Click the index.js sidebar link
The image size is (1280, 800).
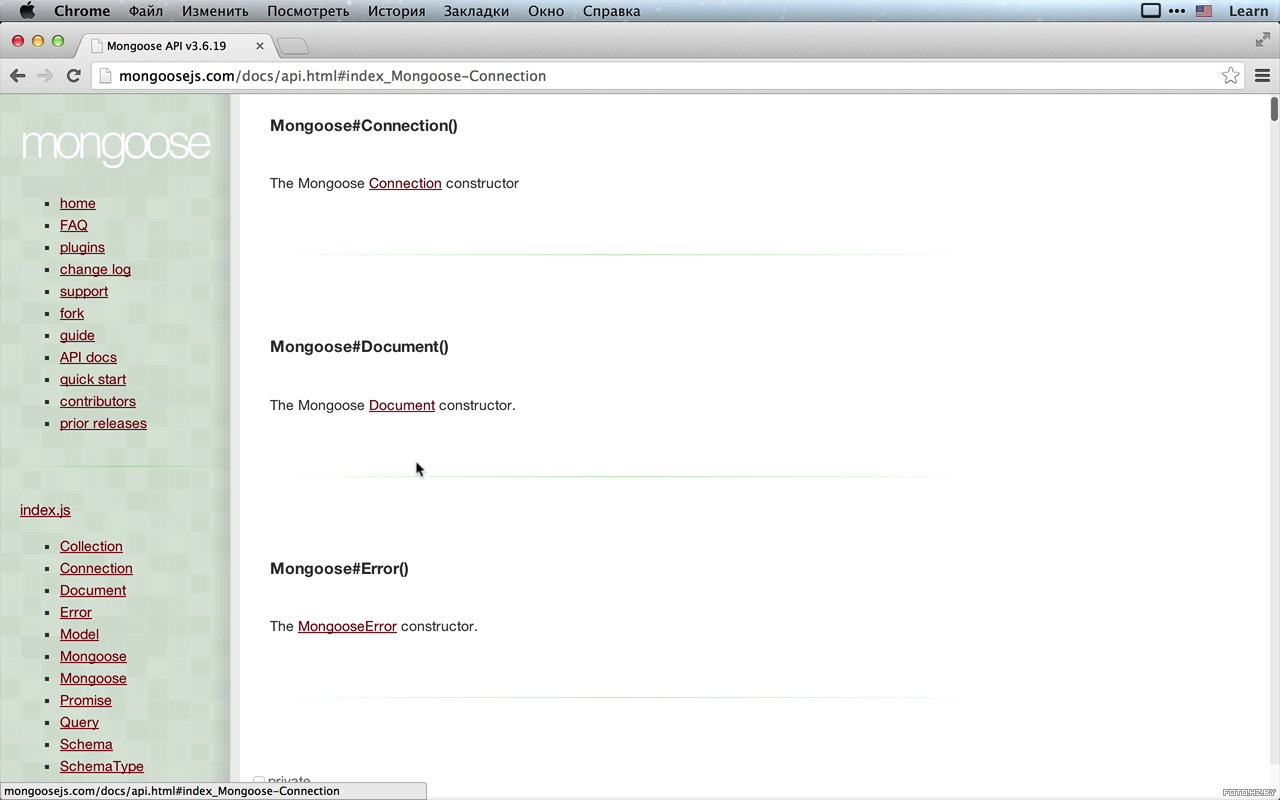(x=45, y=510)
